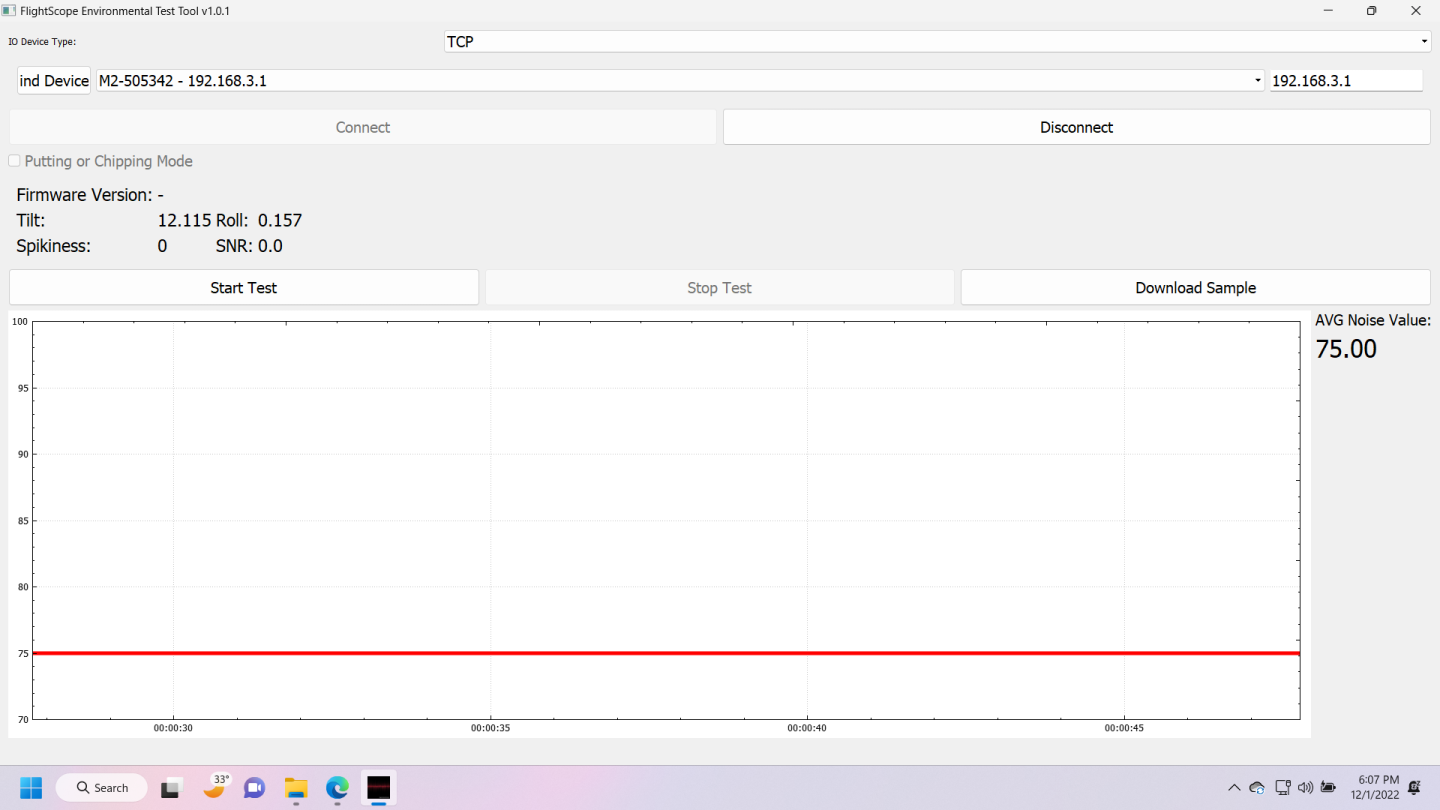Expand the M2-505342 device selection dropdown
1440x810 pixels.
point(680,81)
